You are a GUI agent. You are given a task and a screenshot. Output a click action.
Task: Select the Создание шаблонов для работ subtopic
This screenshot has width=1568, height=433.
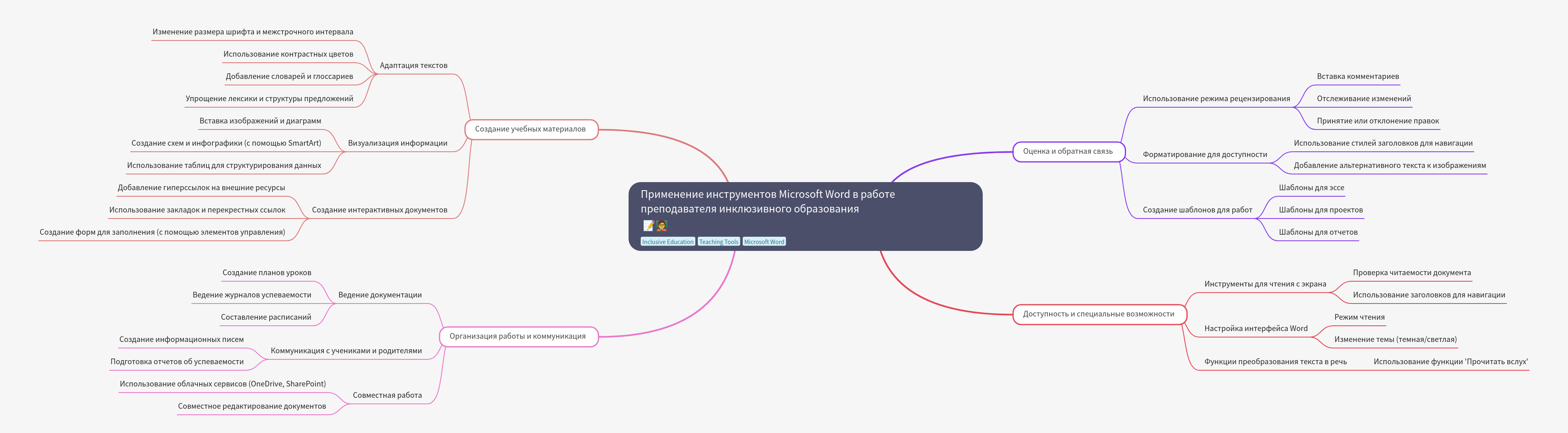pos(1197,210)
